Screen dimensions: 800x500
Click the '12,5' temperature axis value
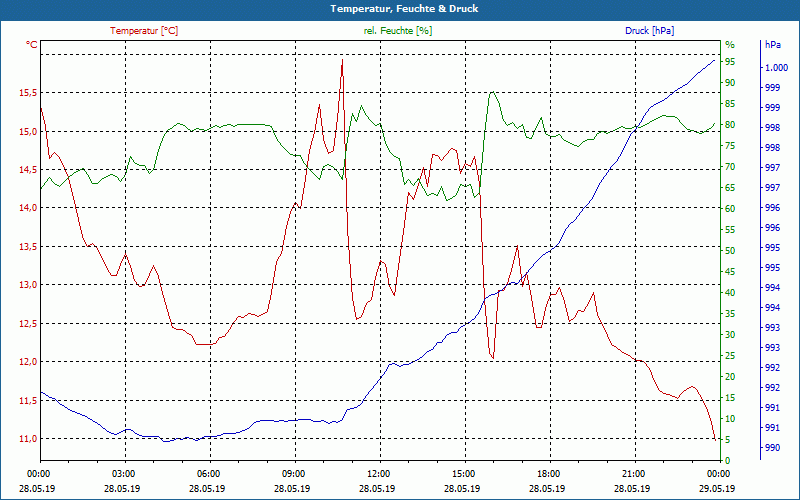point(28,323)
